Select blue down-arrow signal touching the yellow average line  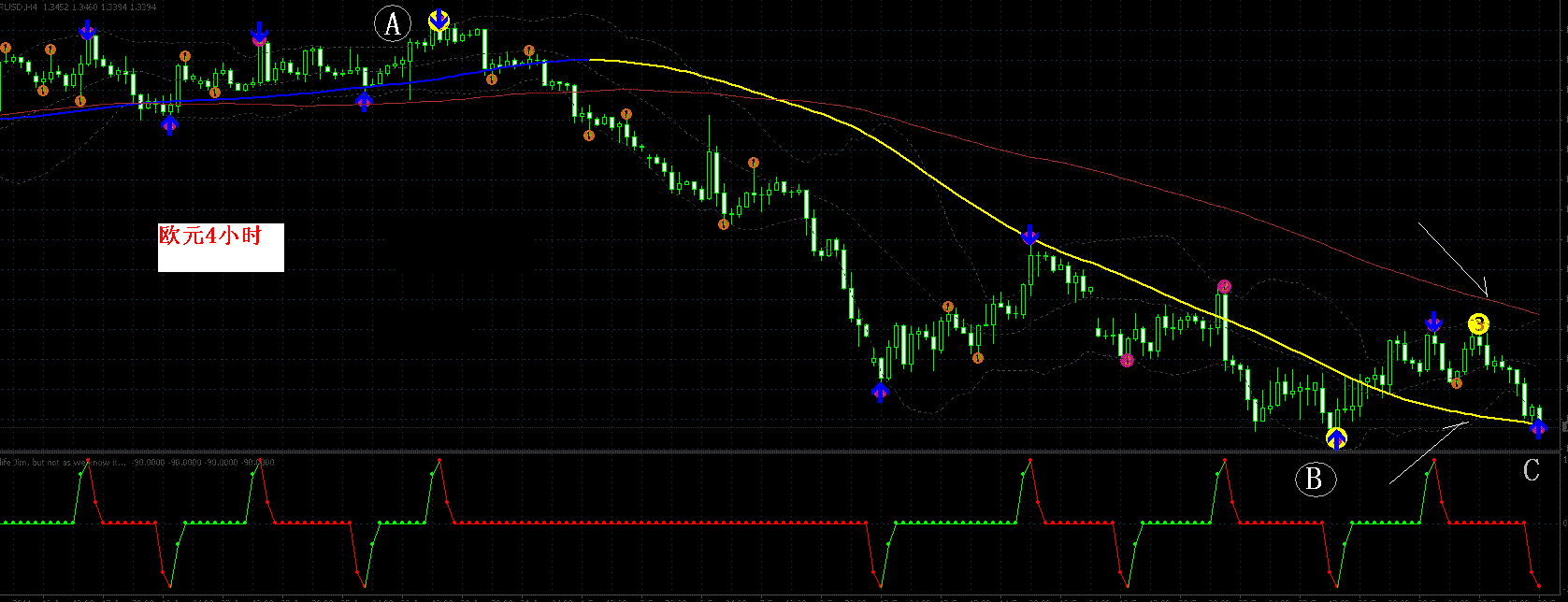pos(1029,234)
